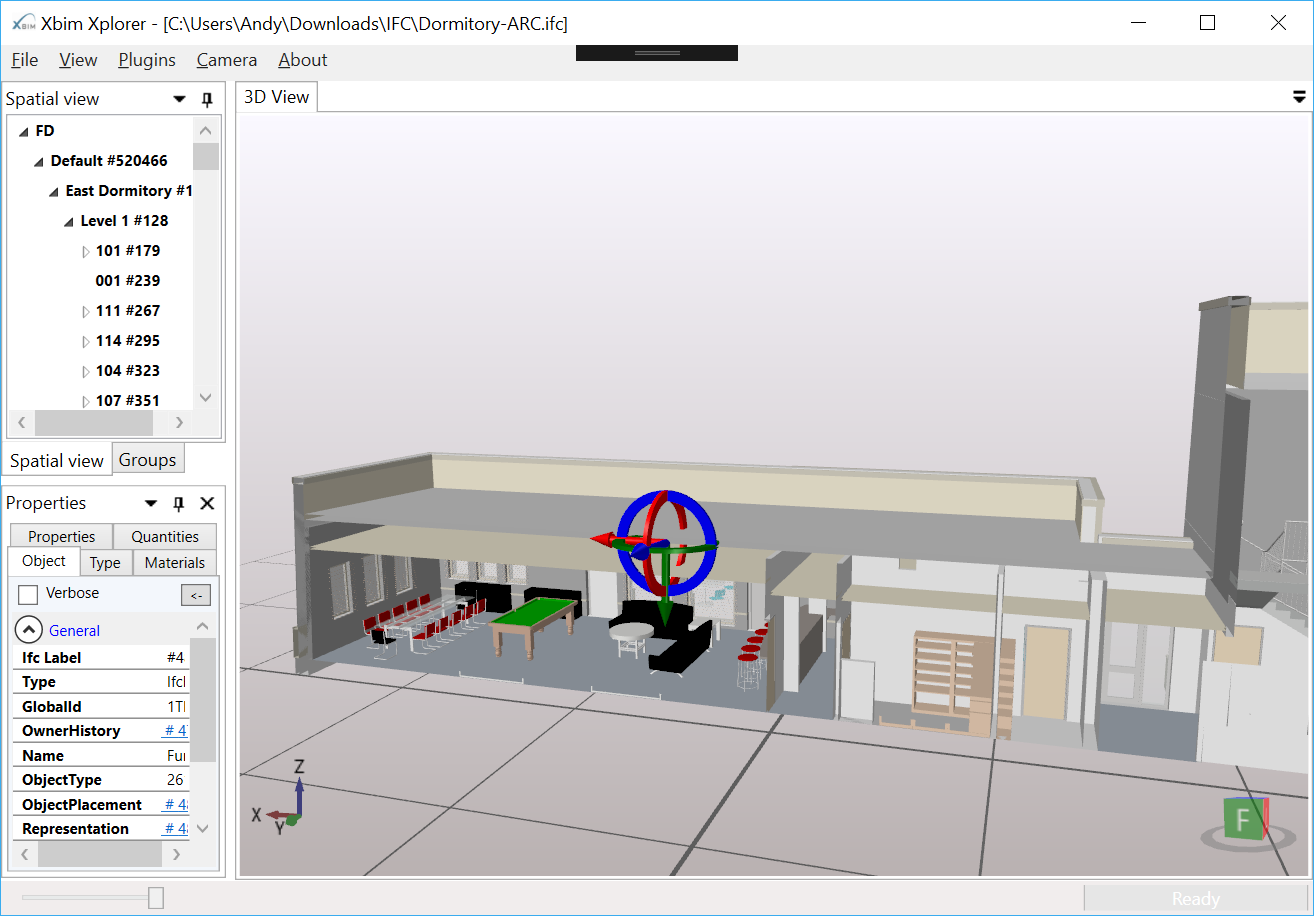Image resolution: width=1314 pixels, height=916 pixels.
Task: Collapse the Default #520466 node
Action: [x=39, y=161]
